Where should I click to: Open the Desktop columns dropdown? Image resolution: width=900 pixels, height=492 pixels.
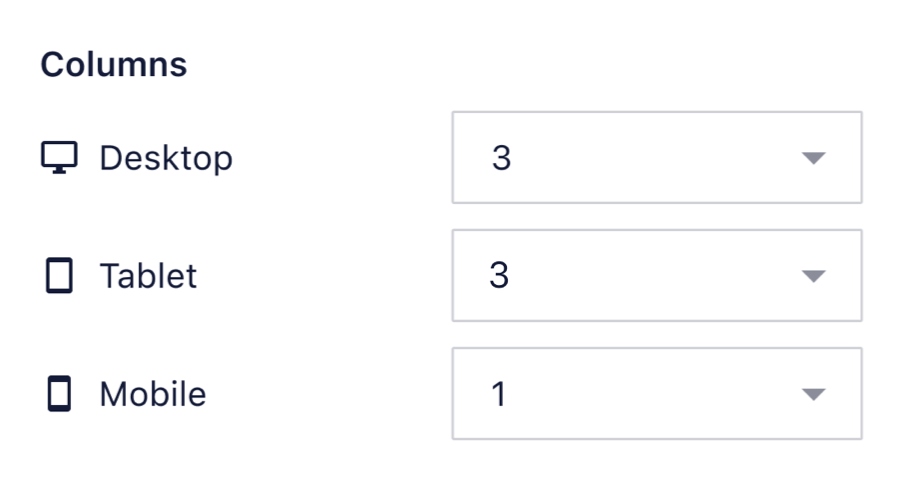[x=656, y=158]
